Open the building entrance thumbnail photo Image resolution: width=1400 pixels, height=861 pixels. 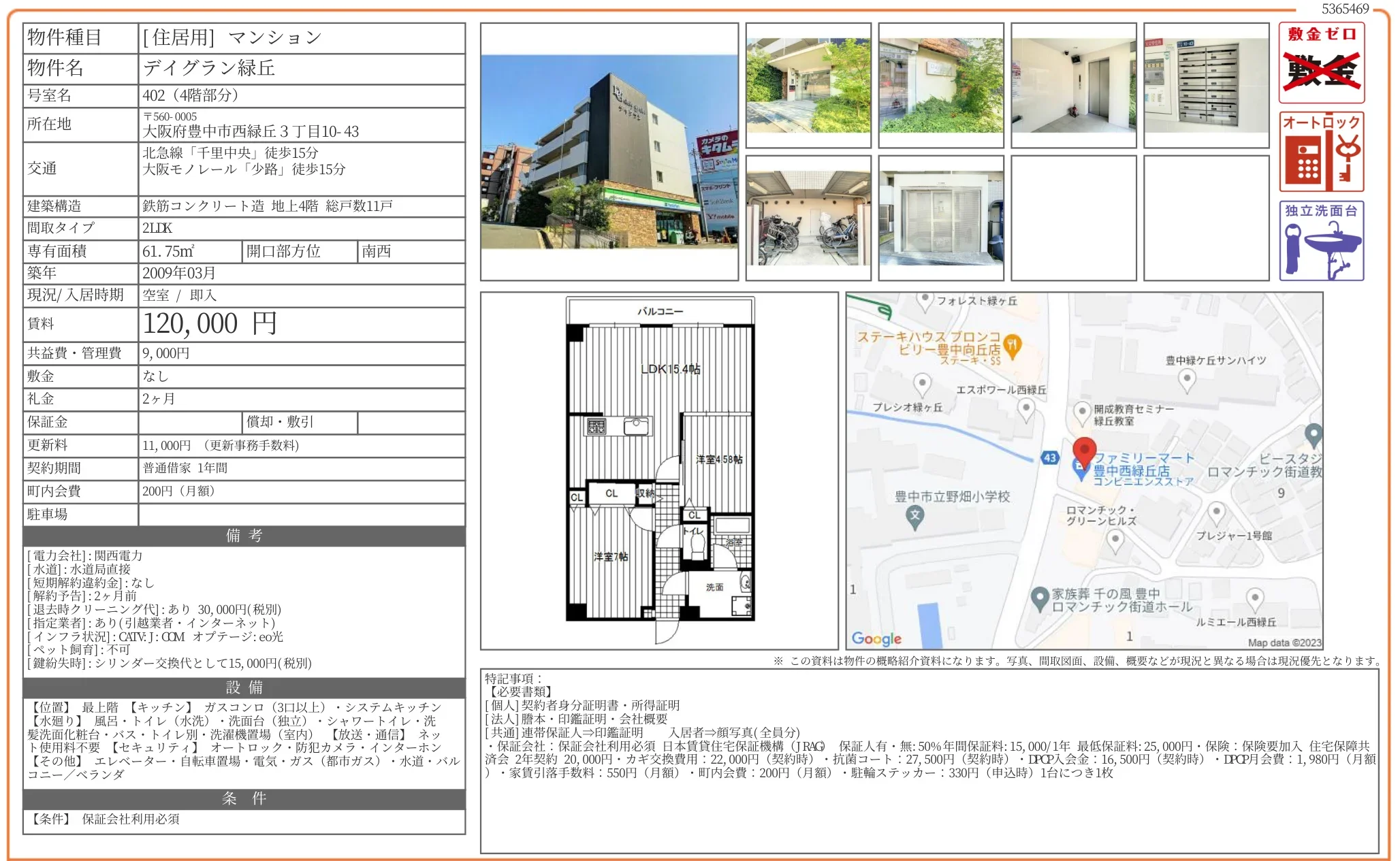click(808, 85)
